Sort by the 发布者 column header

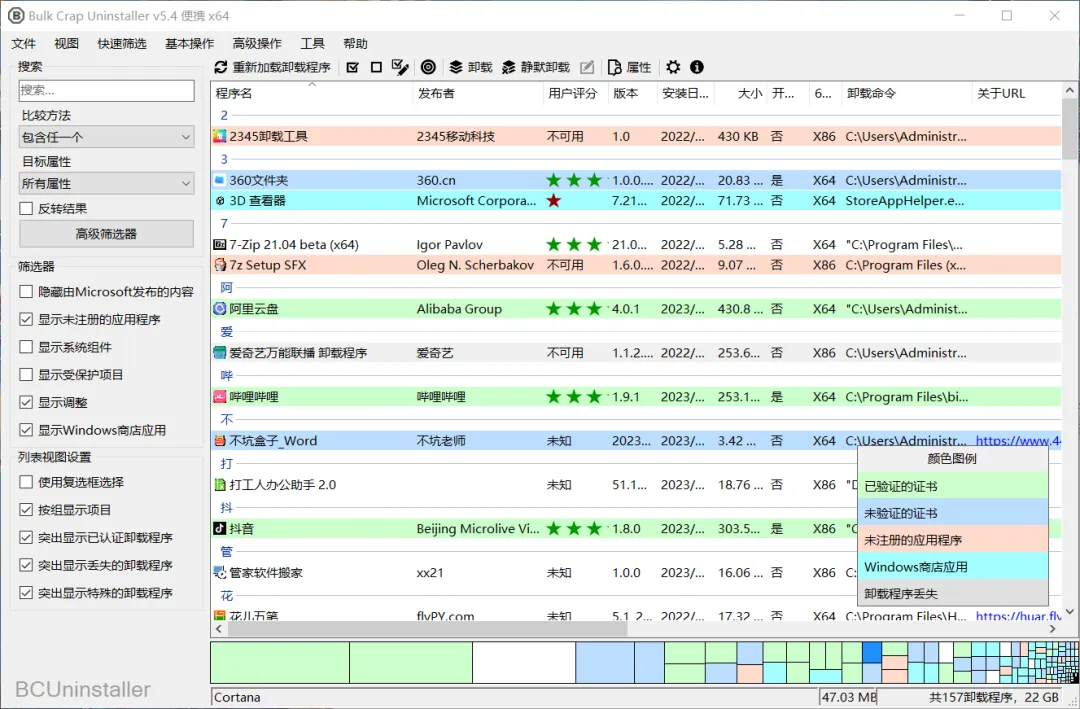477,93
